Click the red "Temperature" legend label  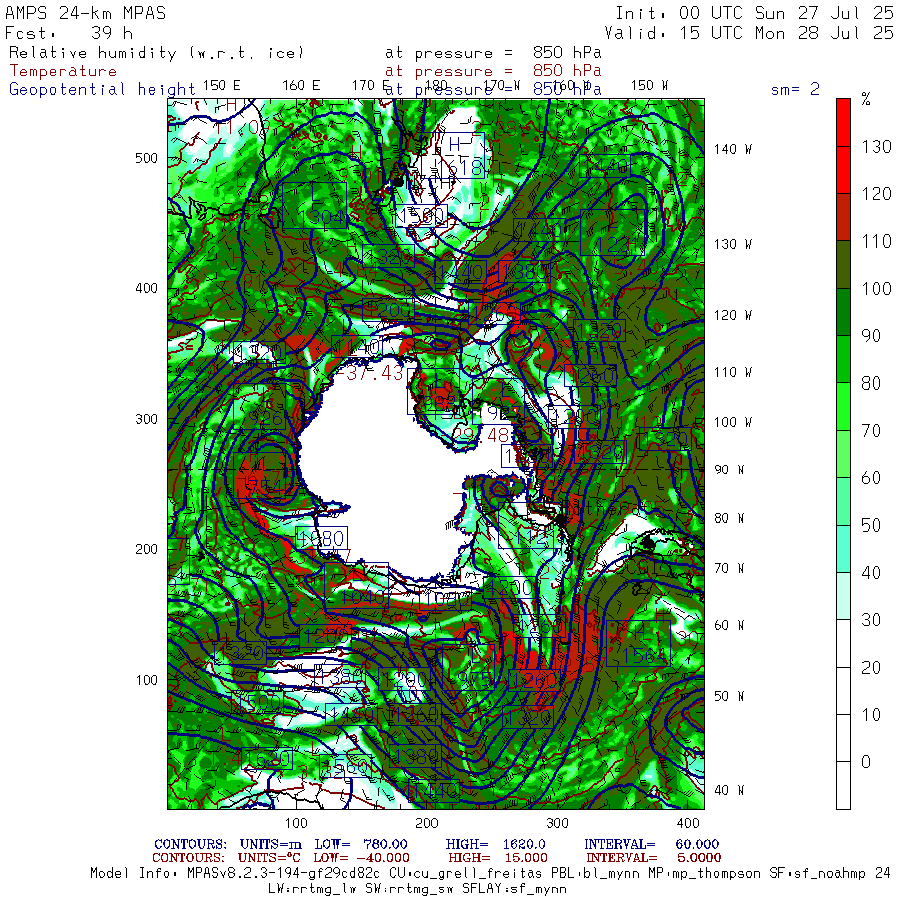click(63, 71)
